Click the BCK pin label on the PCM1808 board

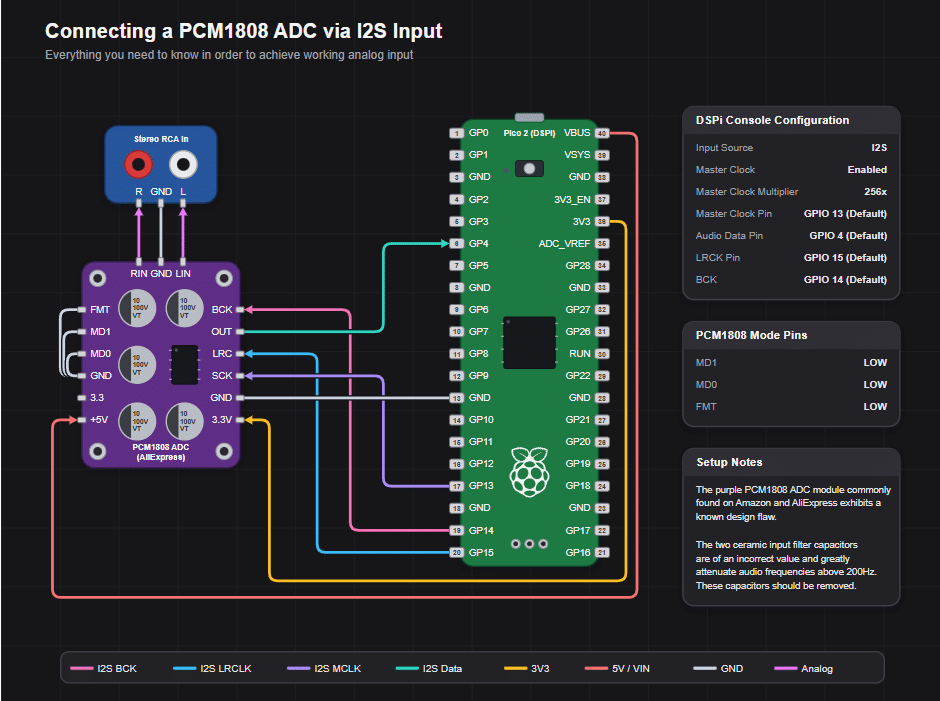(x=222, y=309)
